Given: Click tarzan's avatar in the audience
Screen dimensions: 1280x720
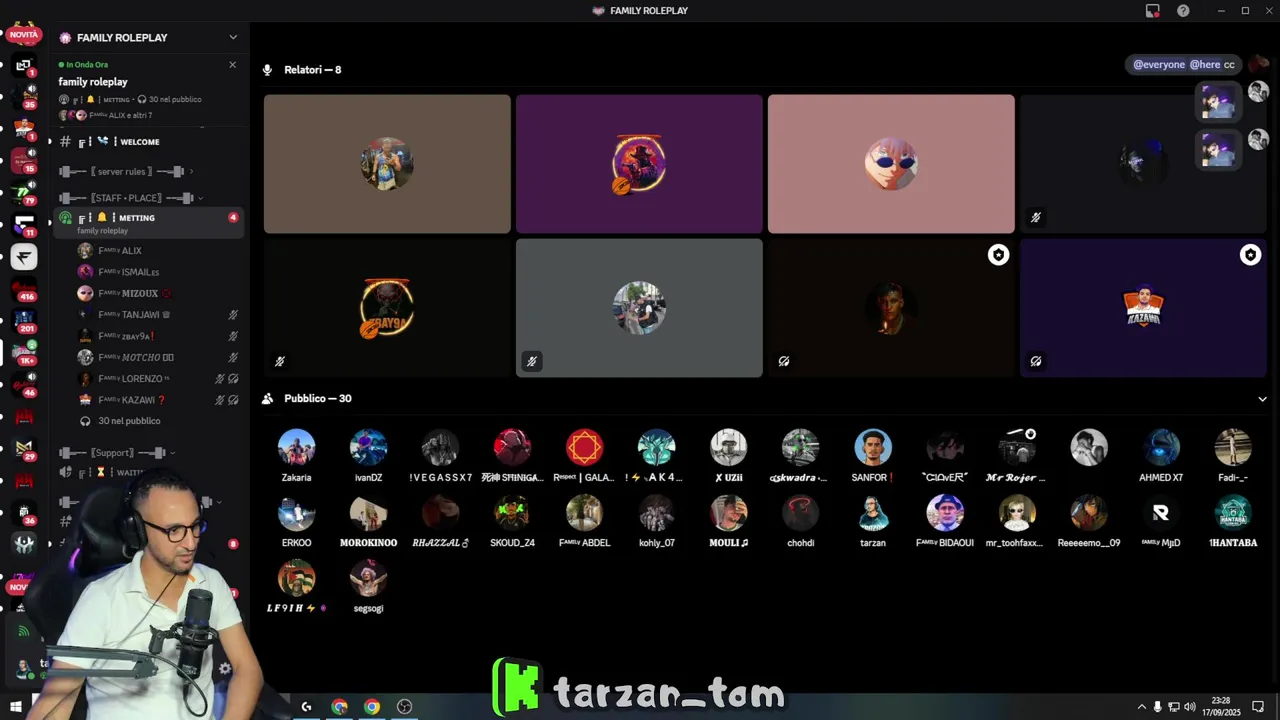Looking at the screenshot, I should (x=872, y=512).
